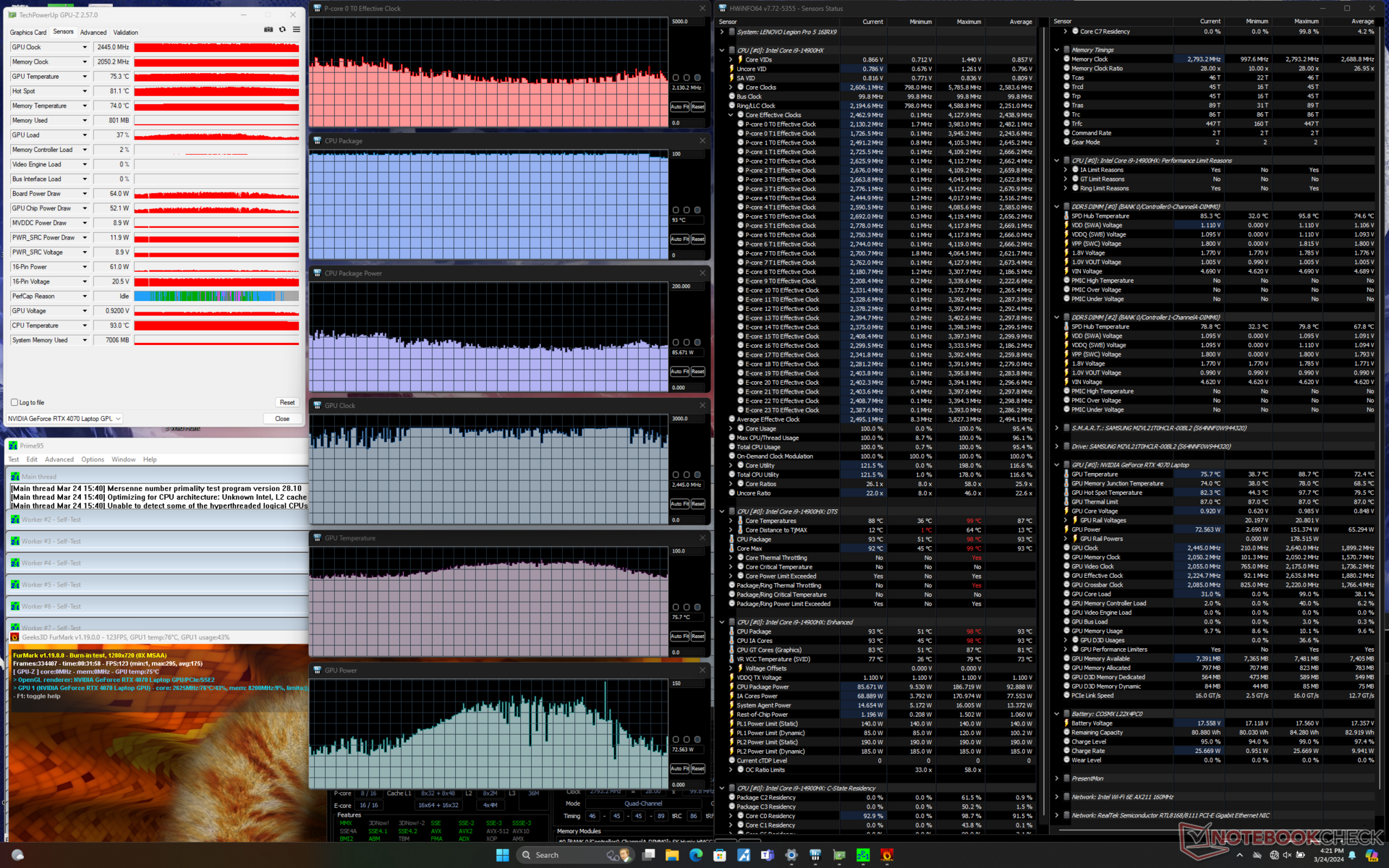Enable the Log to file checkbox
Viewport: 1389px width, 868px height.
tap(14, 402)
